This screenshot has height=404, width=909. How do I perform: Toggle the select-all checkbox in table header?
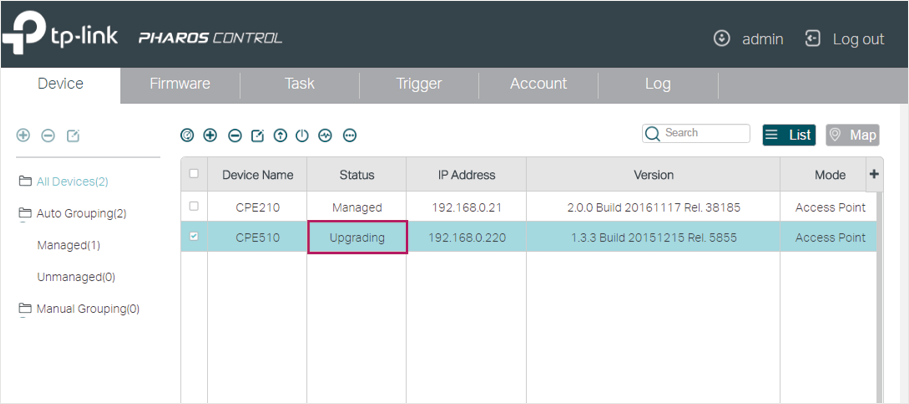click(194, 173)
